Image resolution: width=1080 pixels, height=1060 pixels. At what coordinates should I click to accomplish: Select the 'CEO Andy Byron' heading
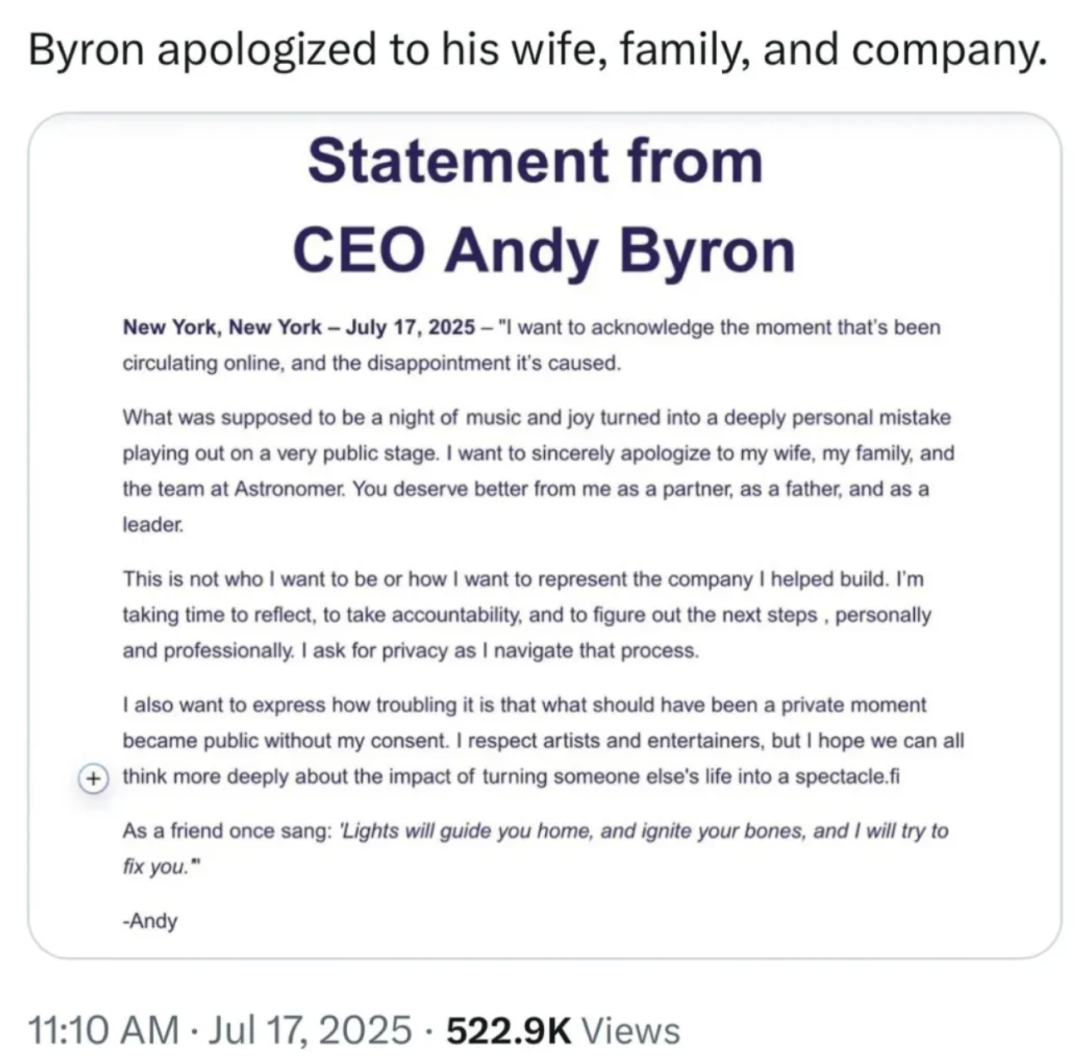544,251
